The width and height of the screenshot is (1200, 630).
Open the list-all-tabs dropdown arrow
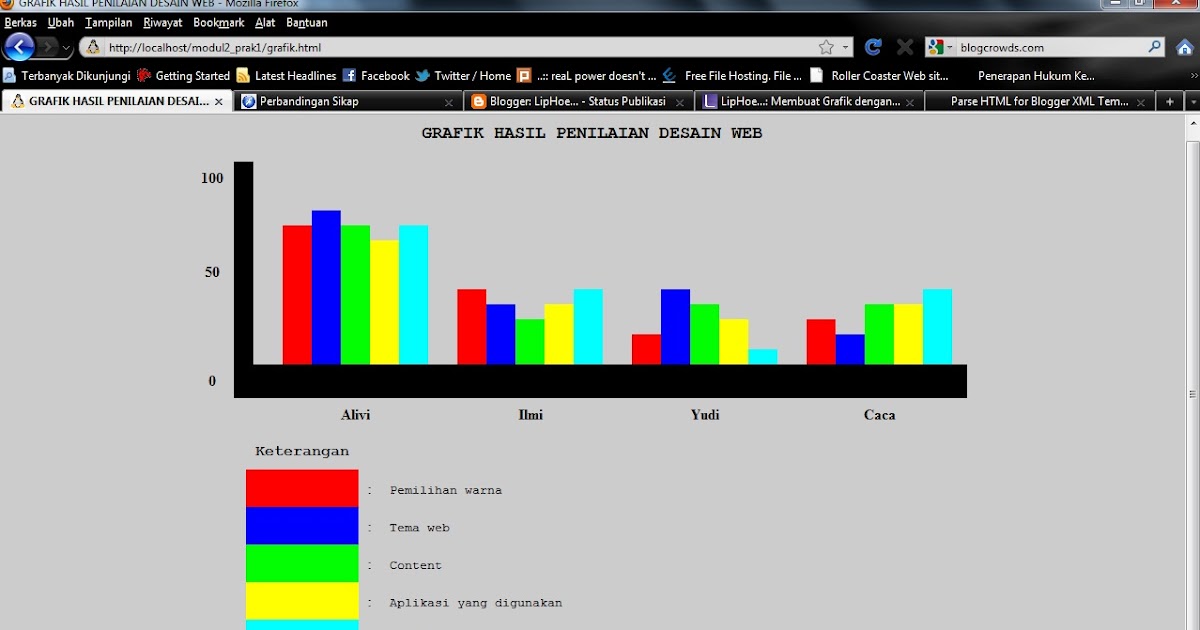point(1192,101)
